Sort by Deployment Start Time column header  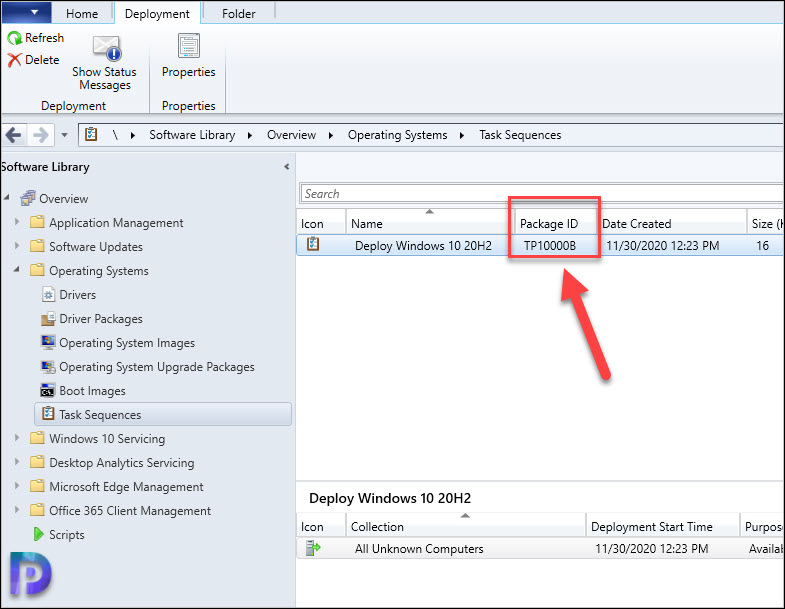(662, 526)
